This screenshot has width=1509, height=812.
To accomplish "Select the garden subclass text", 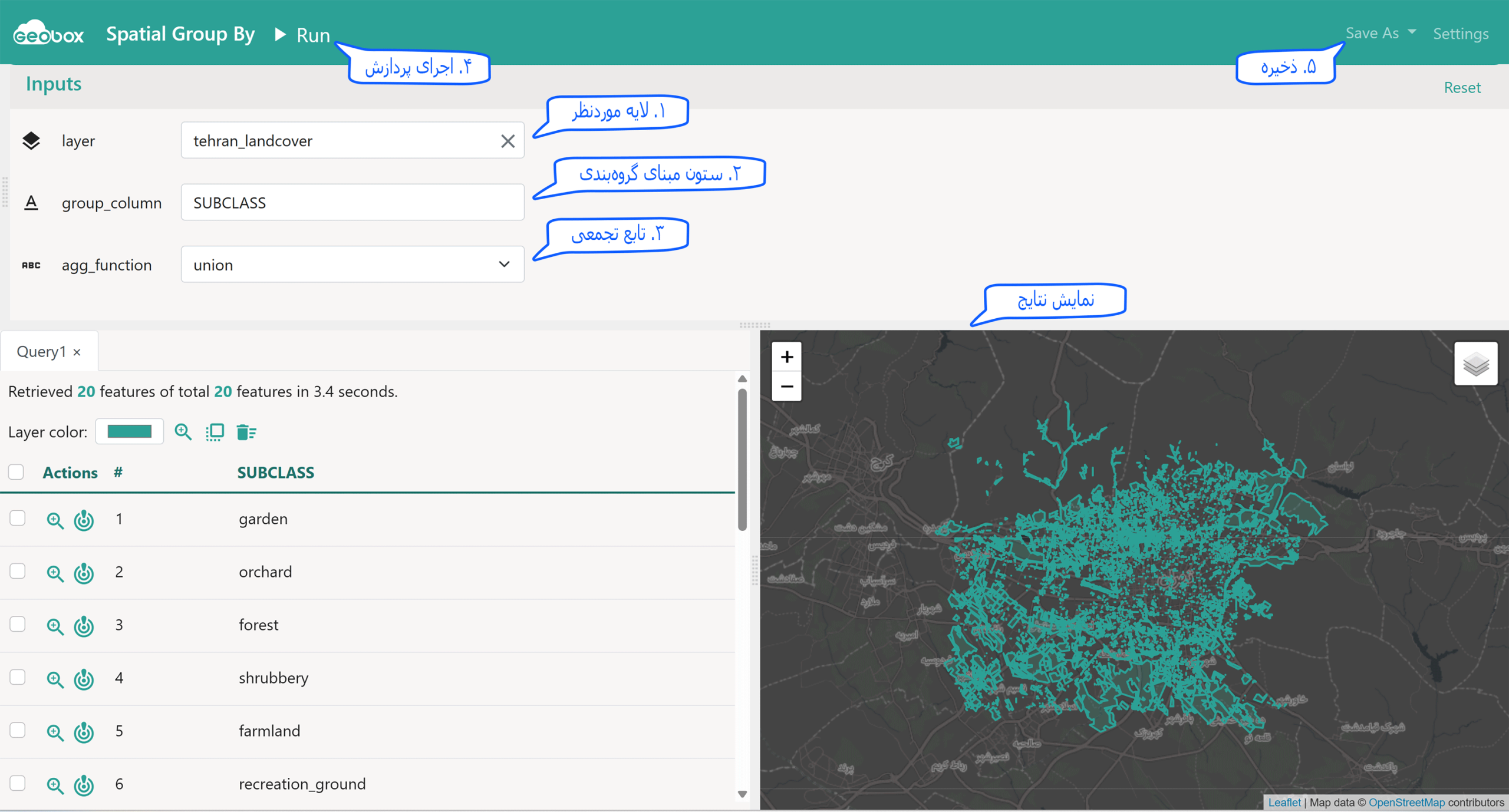I will tap(263, 519).
